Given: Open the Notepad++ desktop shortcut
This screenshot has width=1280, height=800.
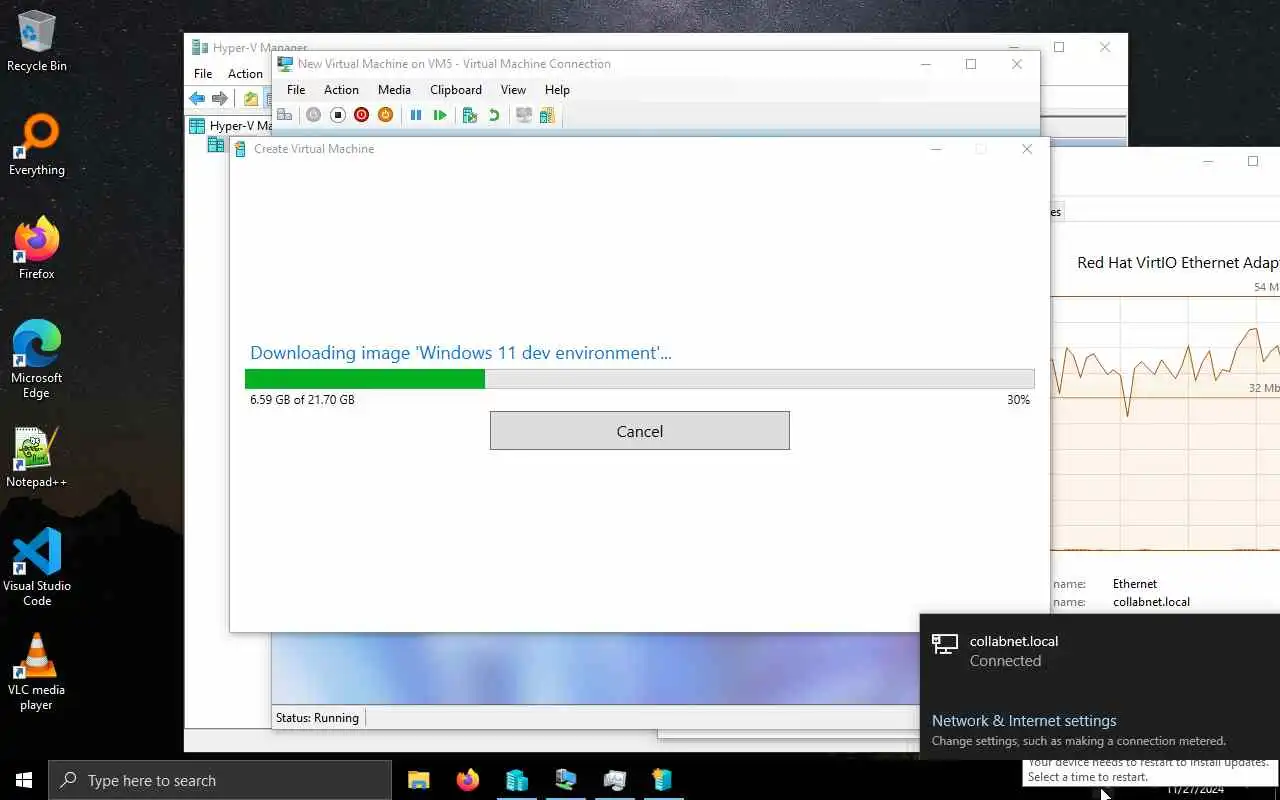Looking at the screenshot, I should coord(37,457).
